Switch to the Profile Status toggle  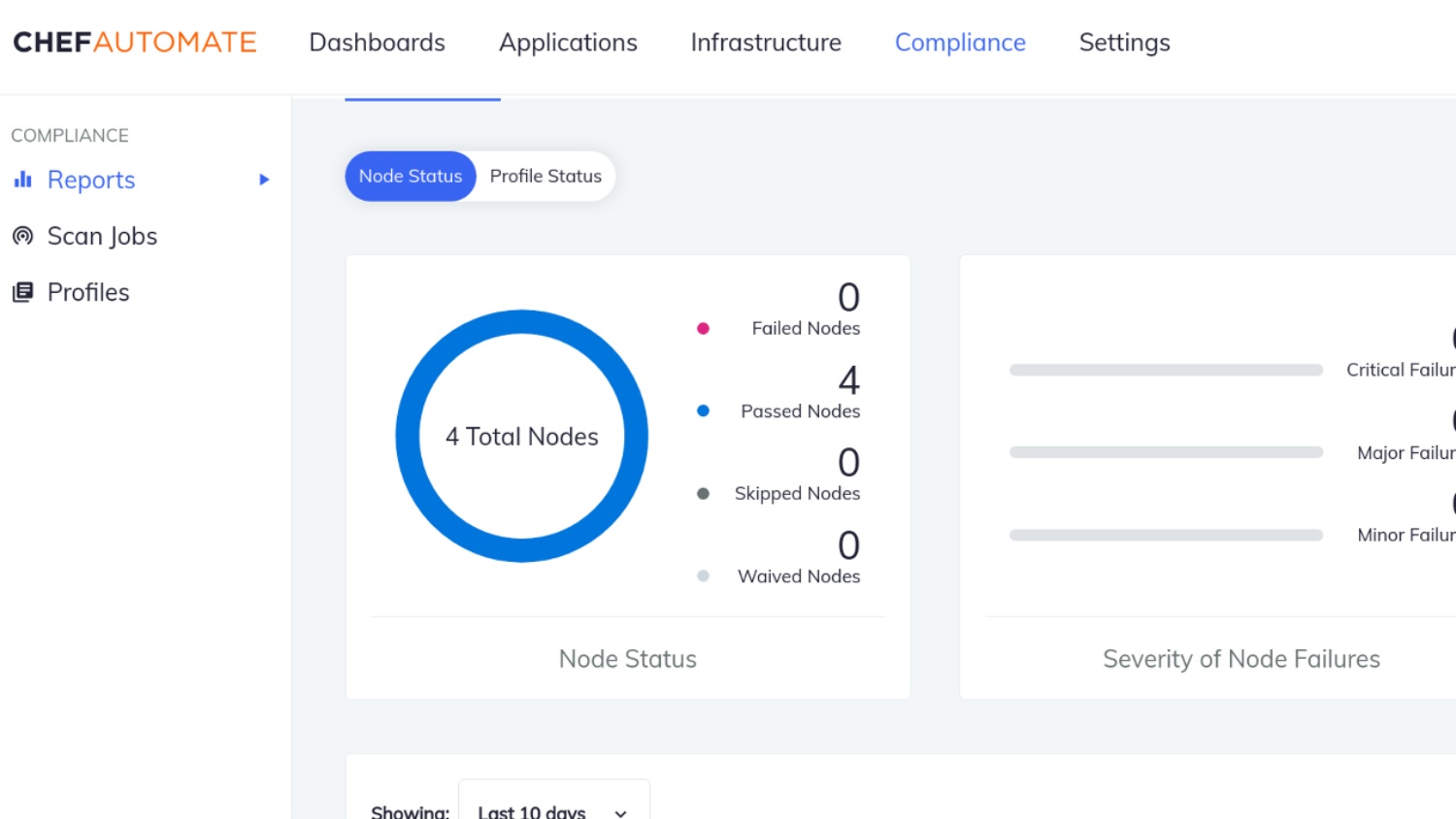546,176
